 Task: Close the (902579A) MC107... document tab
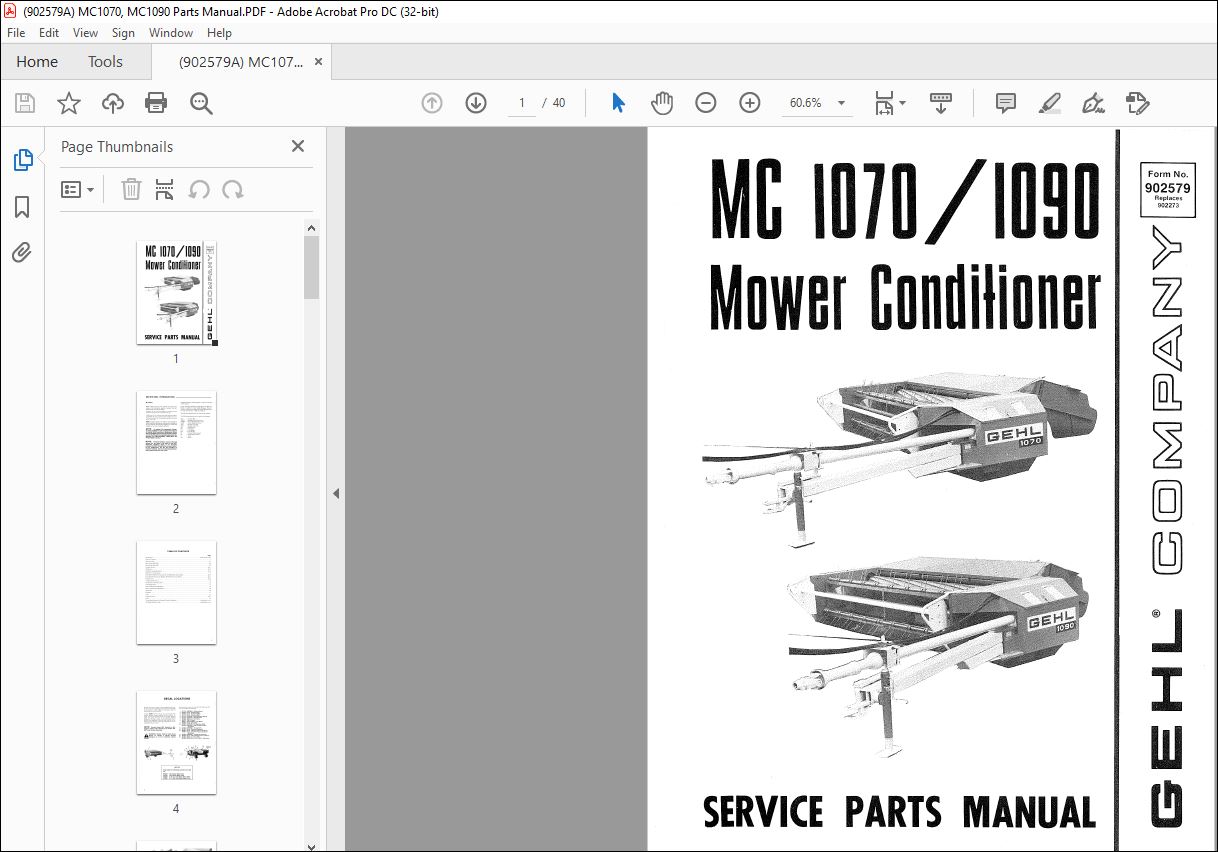coord(318,62)
